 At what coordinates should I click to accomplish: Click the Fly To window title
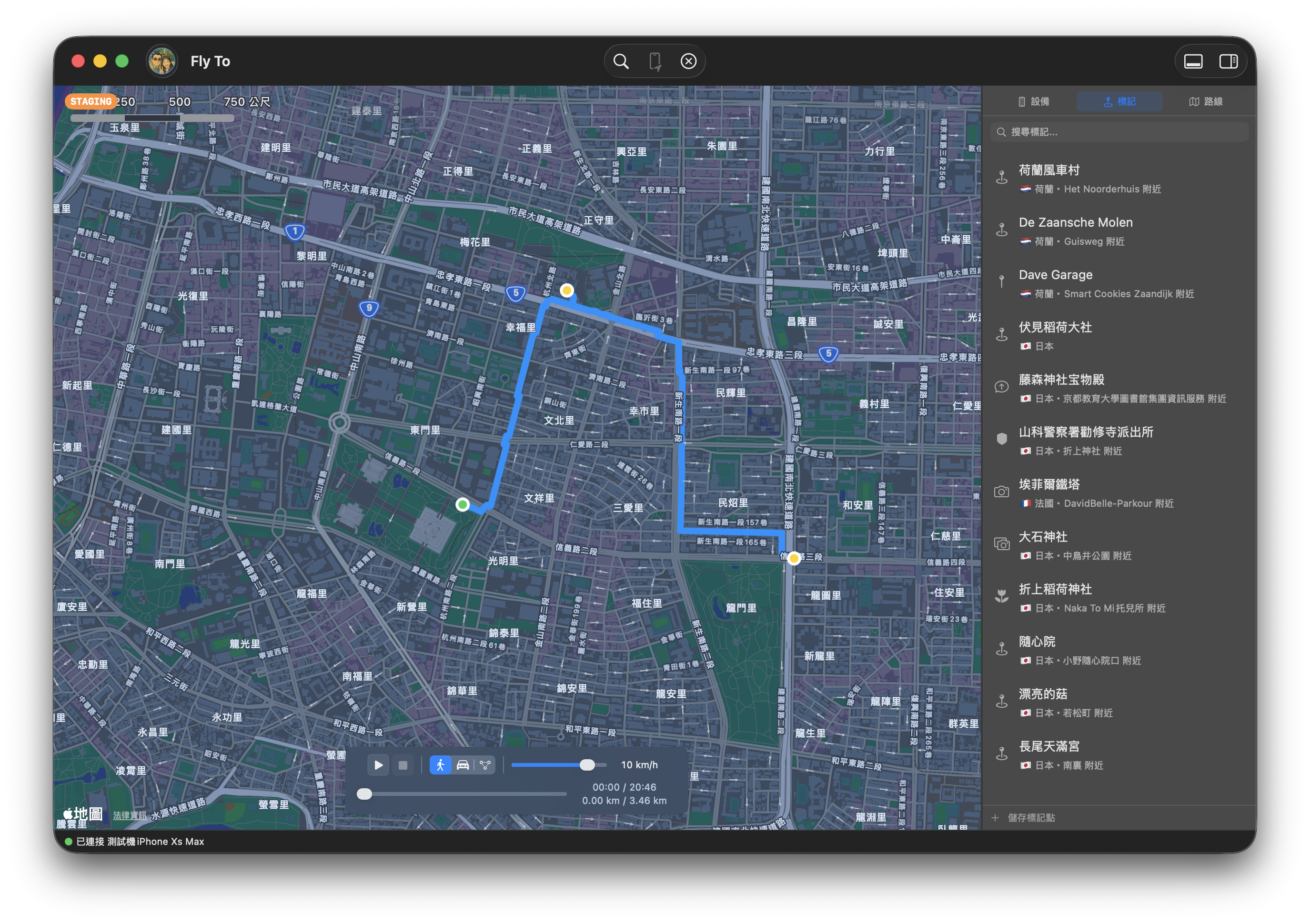click(210, 61)
